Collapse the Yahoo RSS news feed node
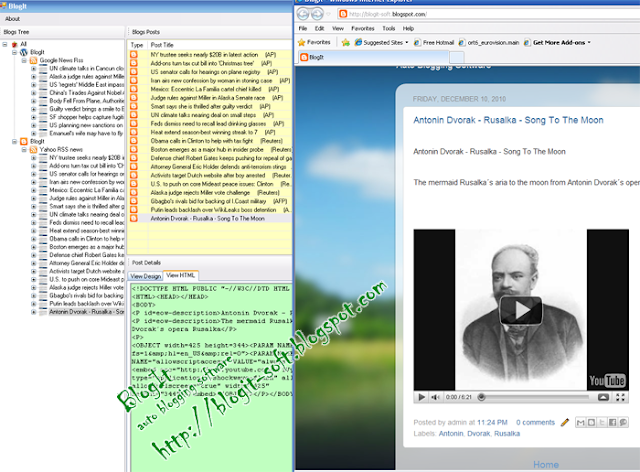The width and height of the screenshot is (640, 472). (24, 150)
